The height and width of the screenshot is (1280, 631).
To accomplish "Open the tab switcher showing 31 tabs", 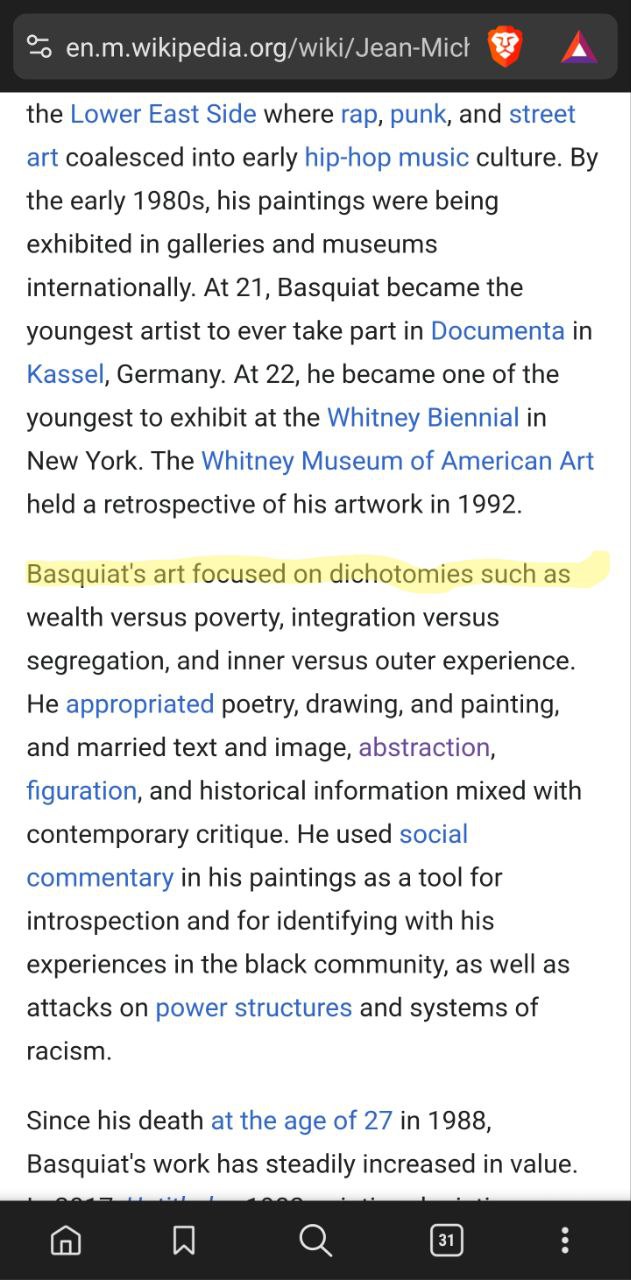I will click(446, 1240).
